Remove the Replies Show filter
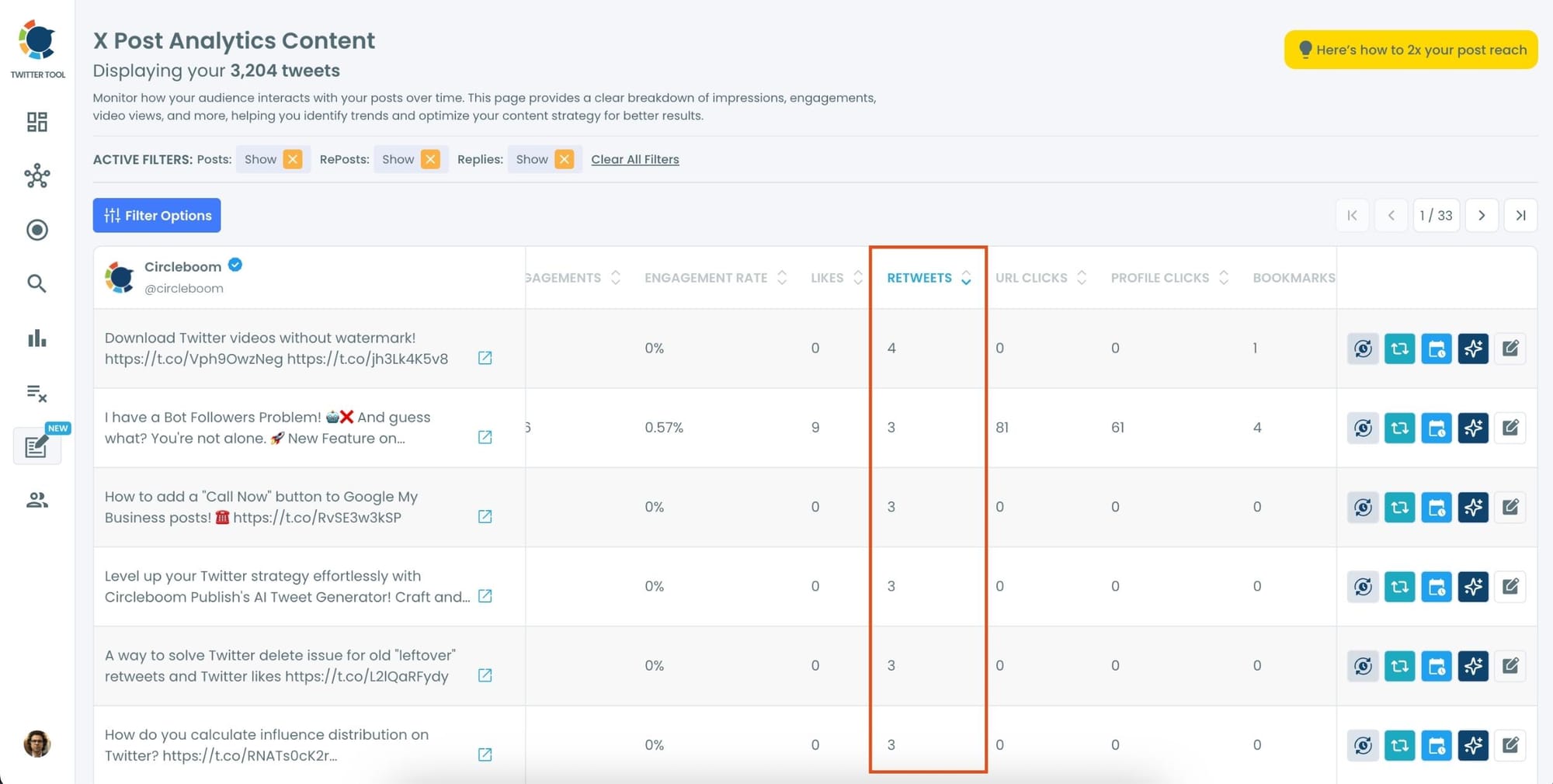Image resolution: width=1553 pixels, height=784 pixels. tap(565, 159)
